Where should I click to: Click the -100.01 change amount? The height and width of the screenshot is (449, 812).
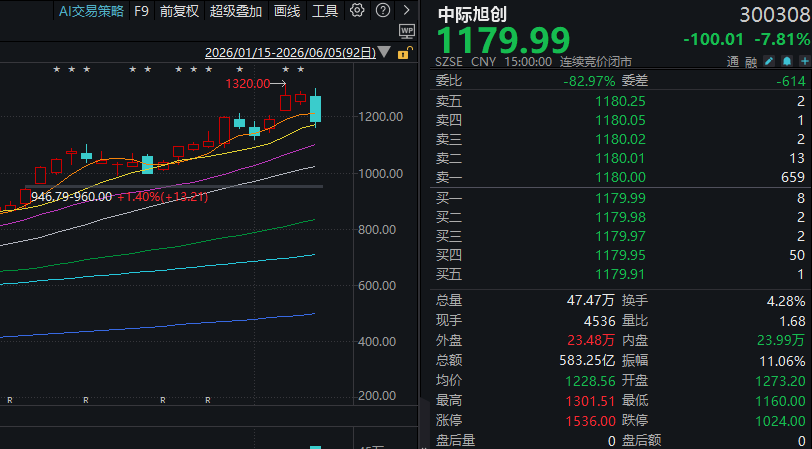pos(713,39)
